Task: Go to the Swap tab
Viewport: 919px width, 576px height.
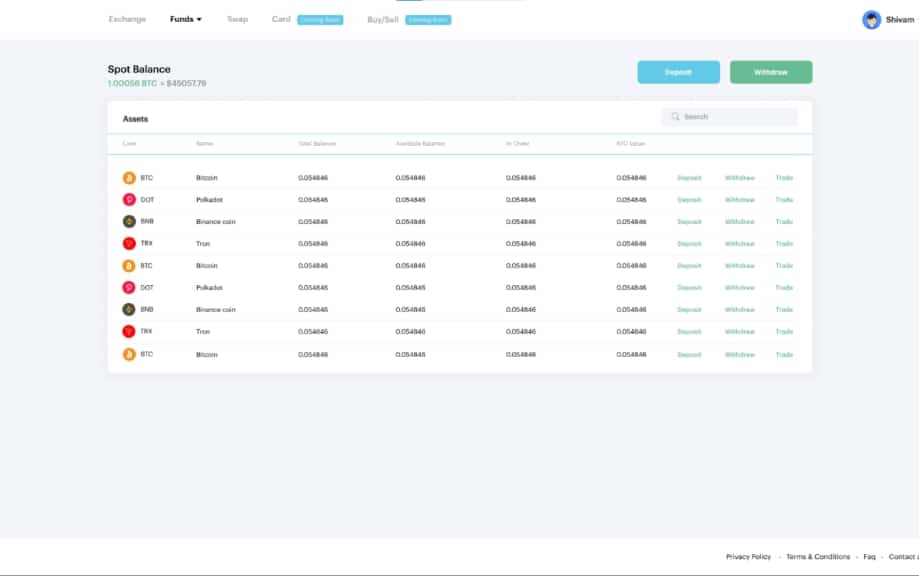Action: [x=237, y=19]
